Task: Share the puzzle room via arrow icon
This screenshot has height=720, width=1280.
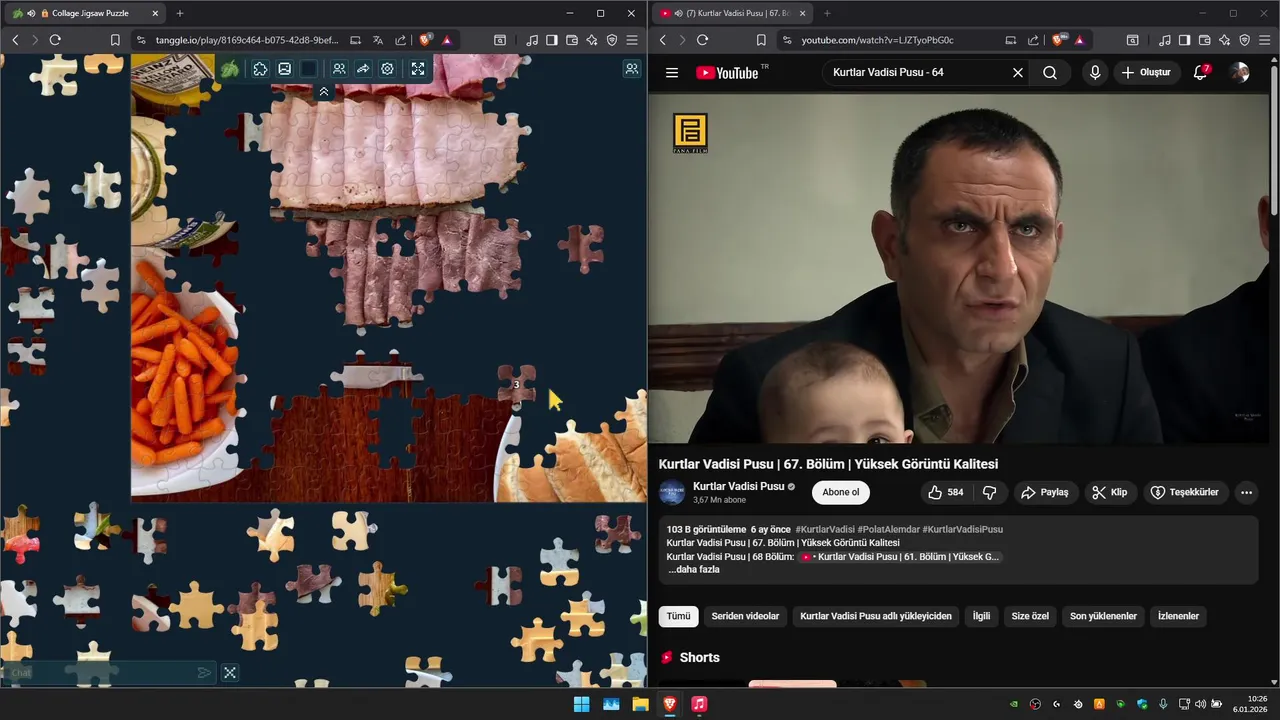Action: click(363, 69)
